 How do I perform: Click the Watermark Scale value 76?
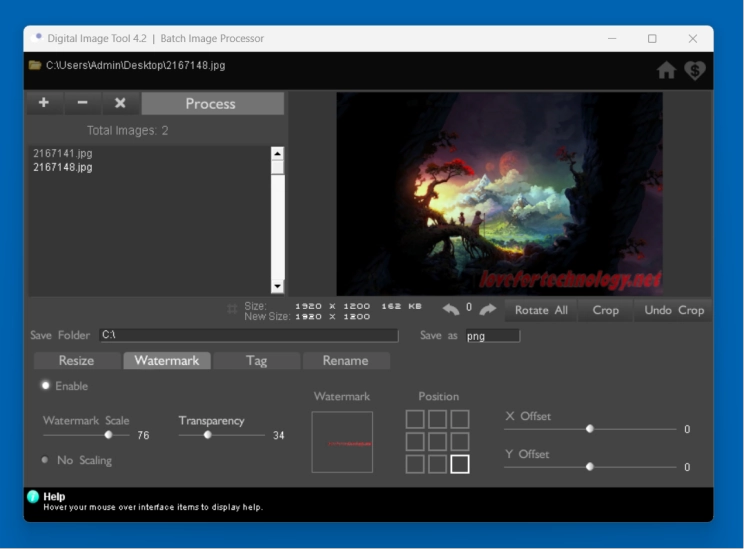click(143, 435)
